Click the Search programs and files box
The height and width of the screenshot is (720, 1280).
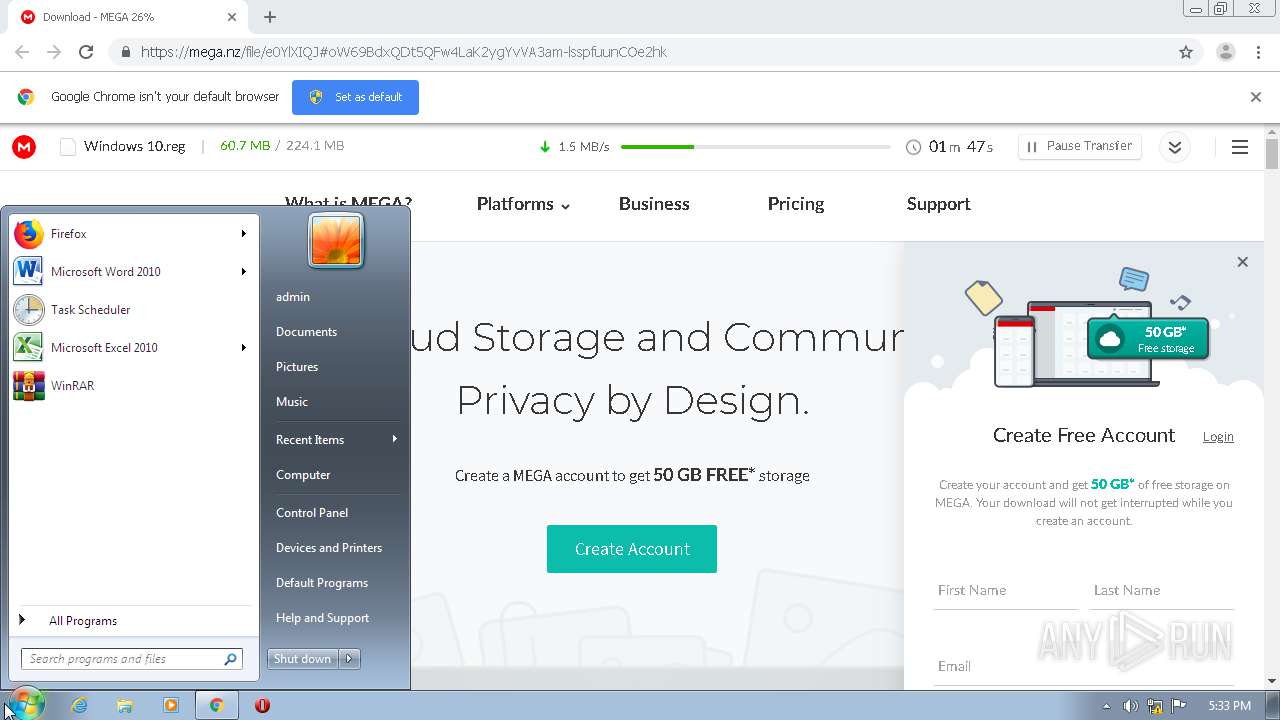[131, 659]
